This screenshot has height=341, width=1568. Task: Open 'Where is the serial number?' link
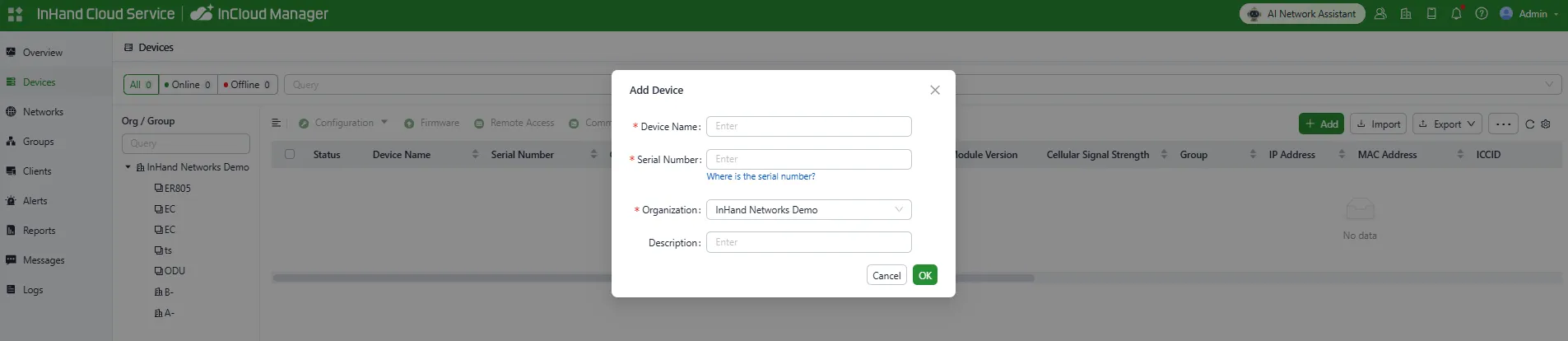761,176
